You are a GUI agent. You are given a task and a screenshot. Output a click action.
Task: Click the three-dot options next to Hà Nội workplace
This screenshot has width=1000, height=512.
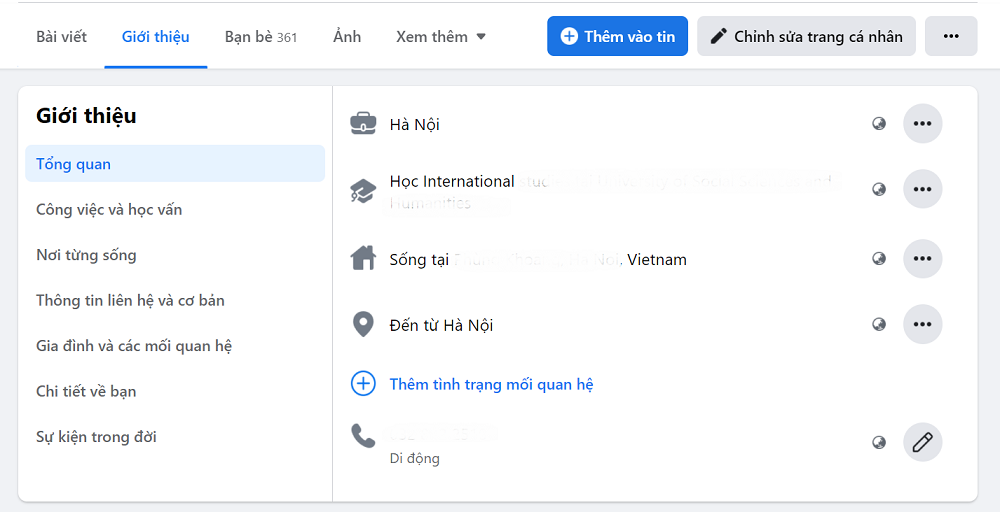click(x=922, y=124)
